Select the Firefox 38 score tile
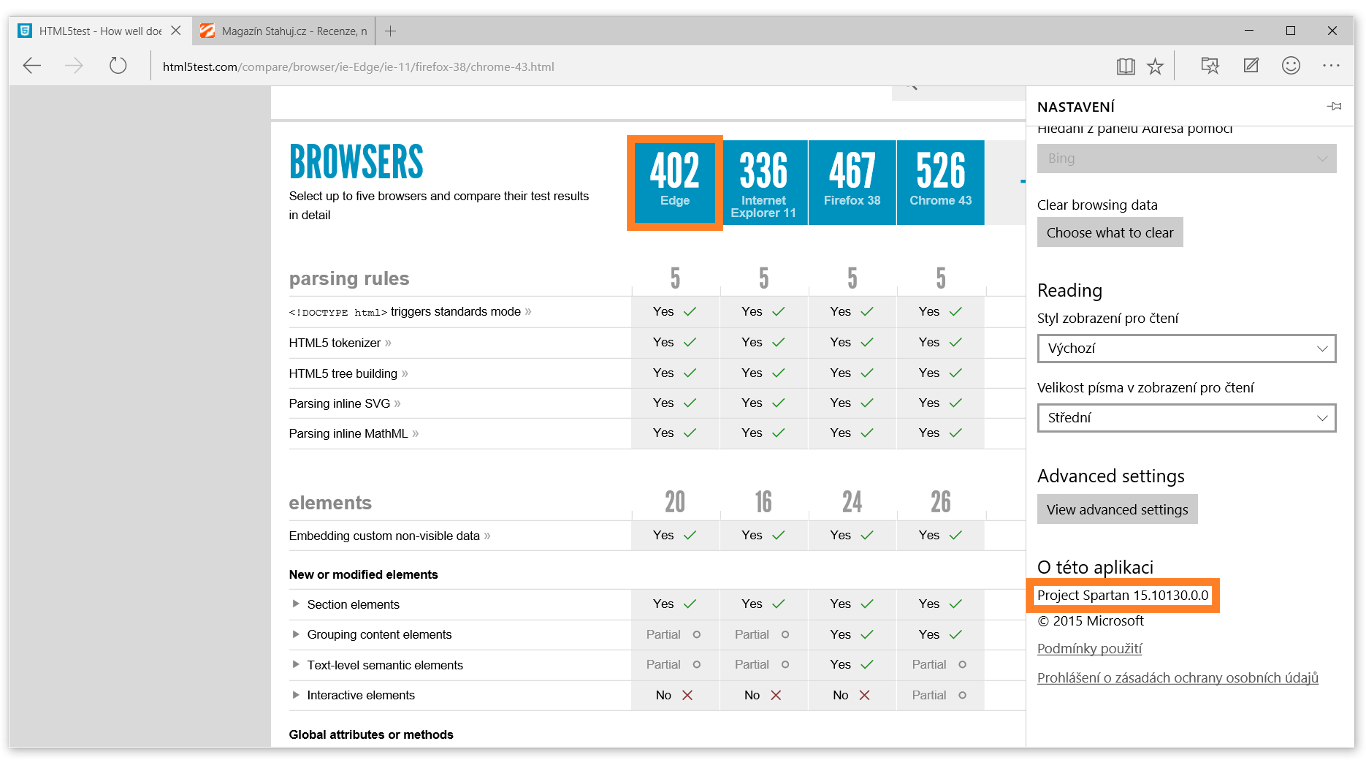The width and height of the screenshot is (1366, 768). pos(852,182)
